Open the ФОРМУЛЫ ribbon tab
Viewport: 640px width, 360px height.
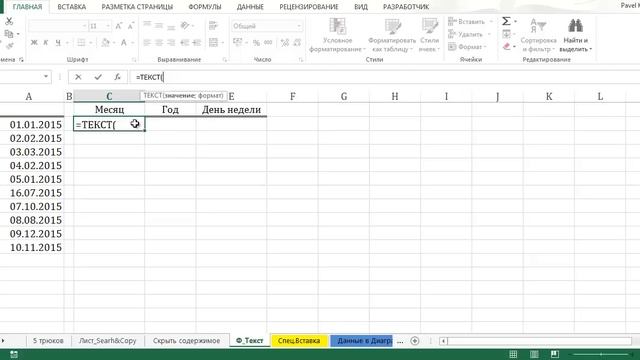click(x=205, y=7)
